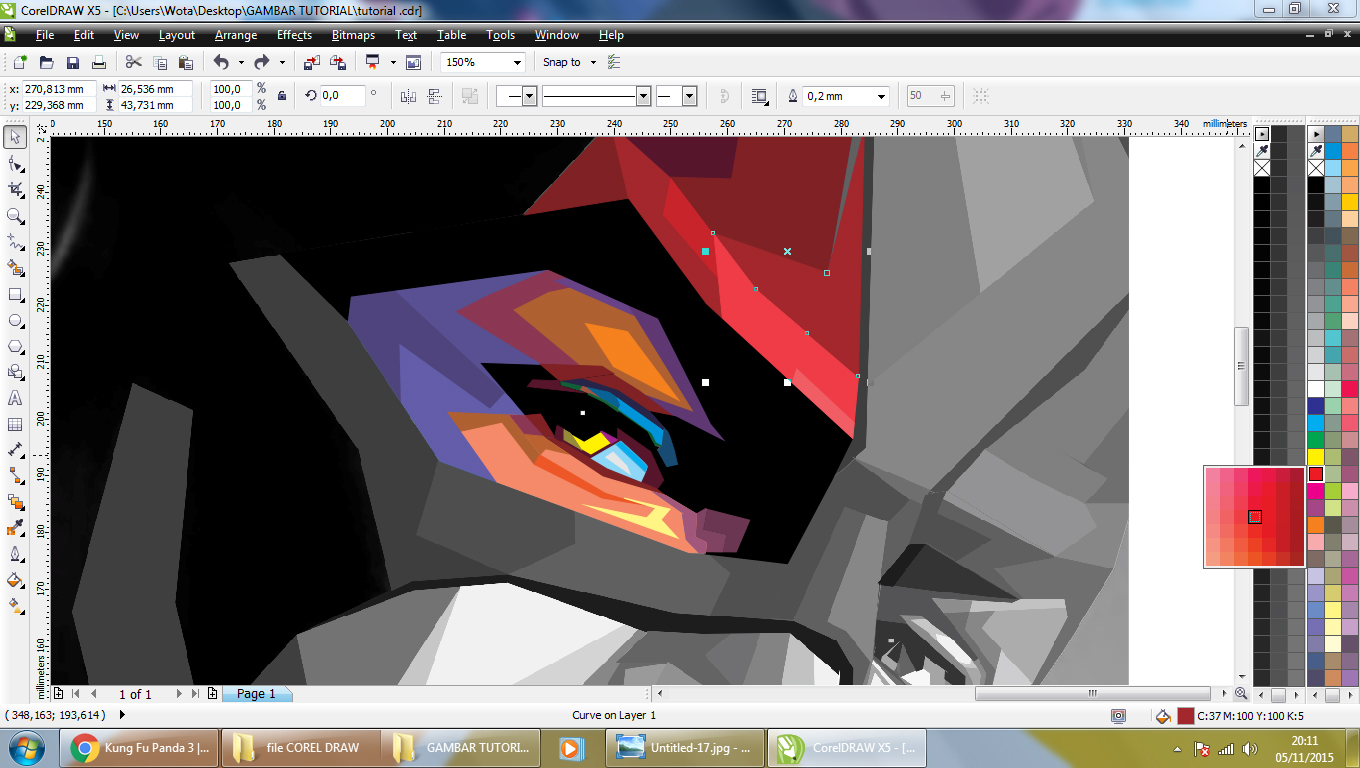Open the Wrap text options
The height and width of the screenshot is (768, 1360).
pyautogui.click(x=759, y=96)
